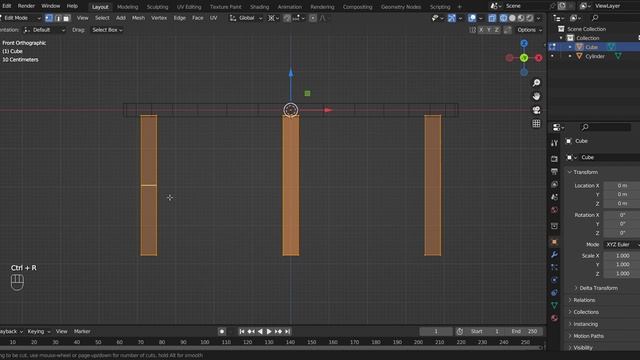The width and height of the screenshot is (640, 360).
Task: Open the Render properties tab
Action: click(554, 159)
